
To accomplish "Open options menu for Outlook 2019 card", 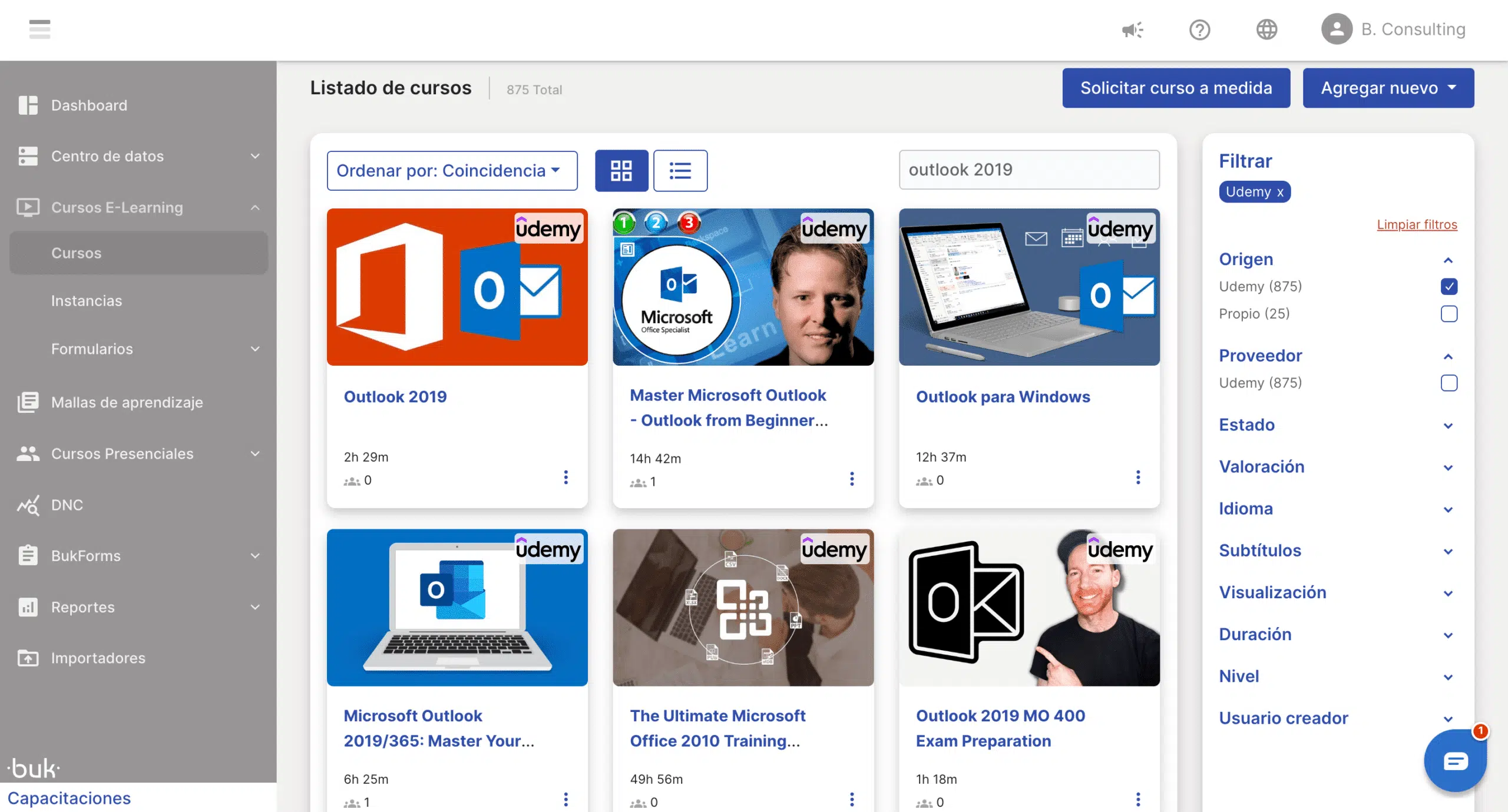I will 566,478.
